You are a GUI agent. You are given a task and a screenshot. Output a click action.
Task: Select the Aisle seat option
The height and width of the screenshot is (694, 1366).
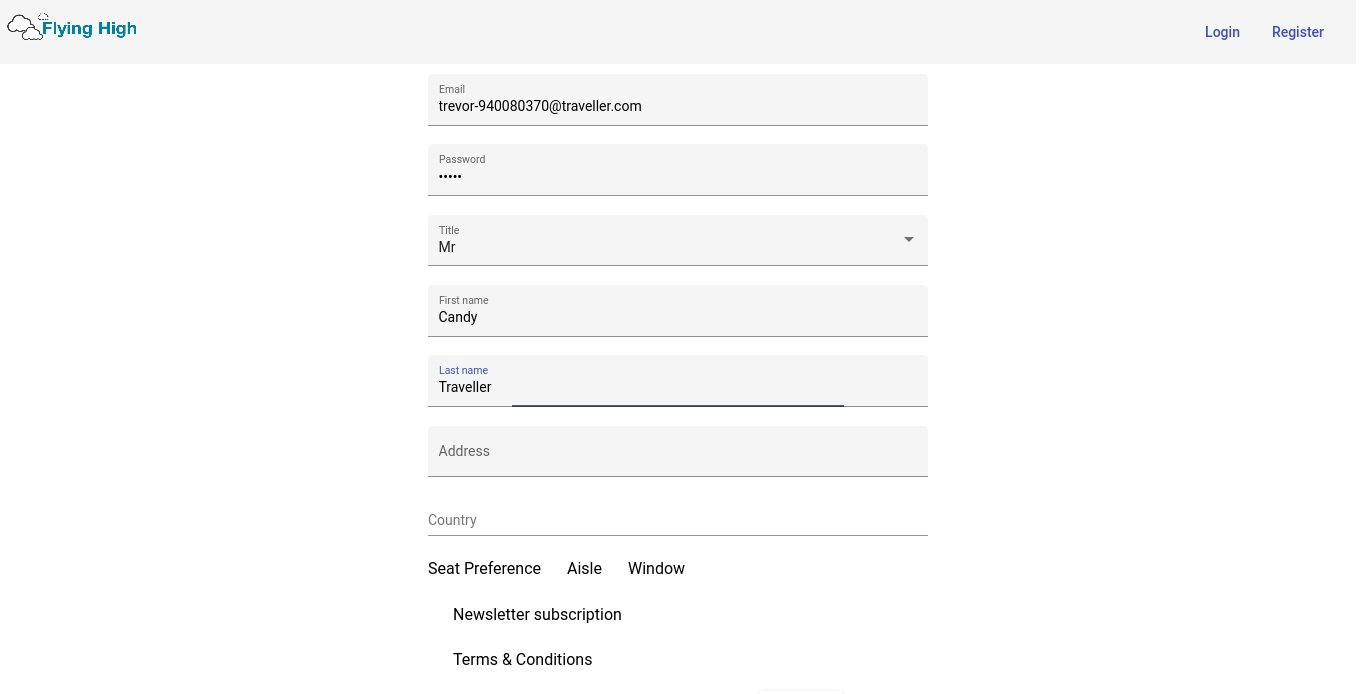pyautogui.click(x=584, y=568)
